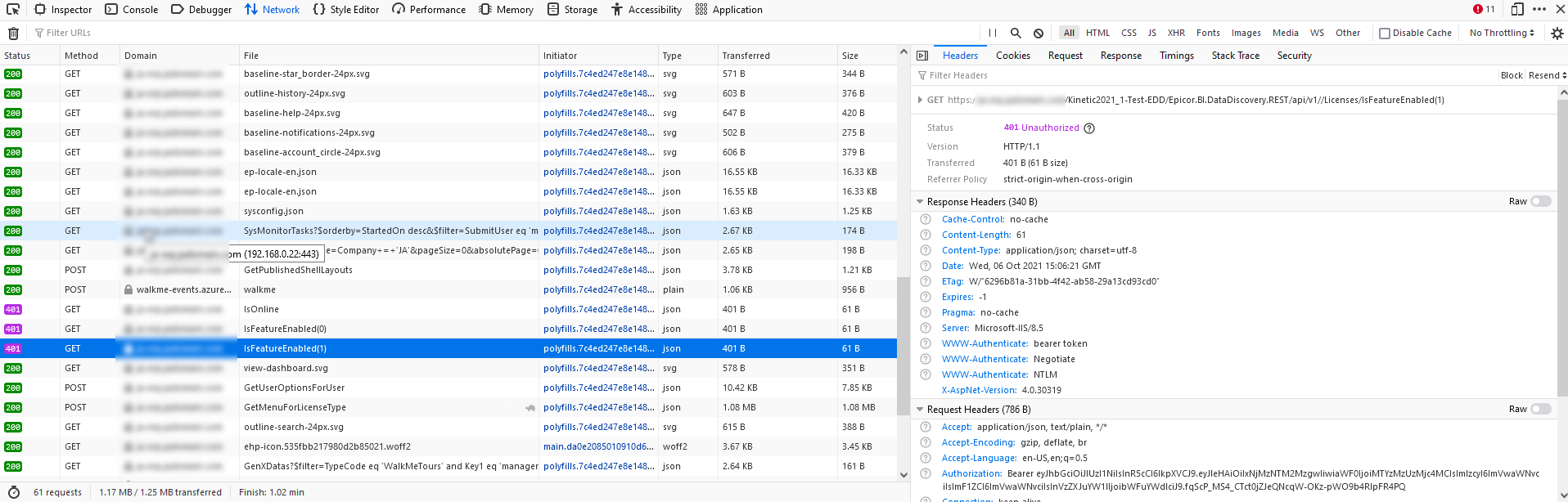
Task: Pause network log recording
Action: [993, 34]
